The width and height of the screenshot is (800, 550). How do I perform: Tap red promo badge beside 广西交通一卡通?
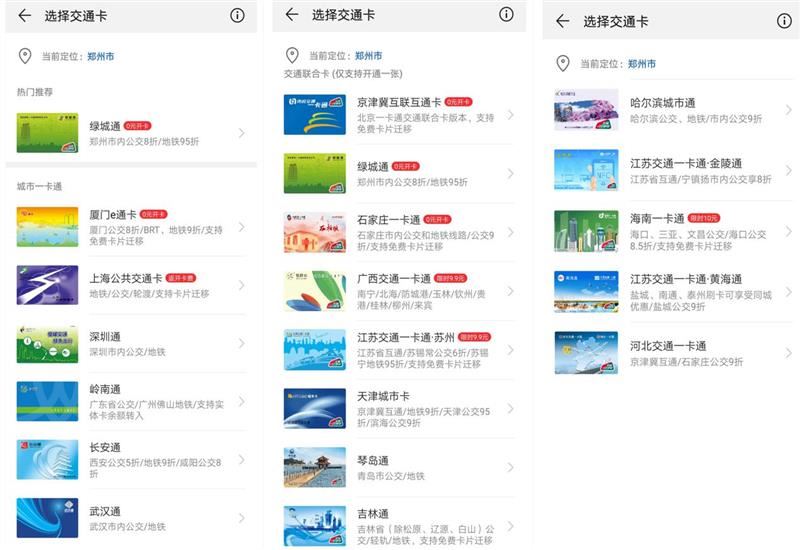[x=451, y=278]
